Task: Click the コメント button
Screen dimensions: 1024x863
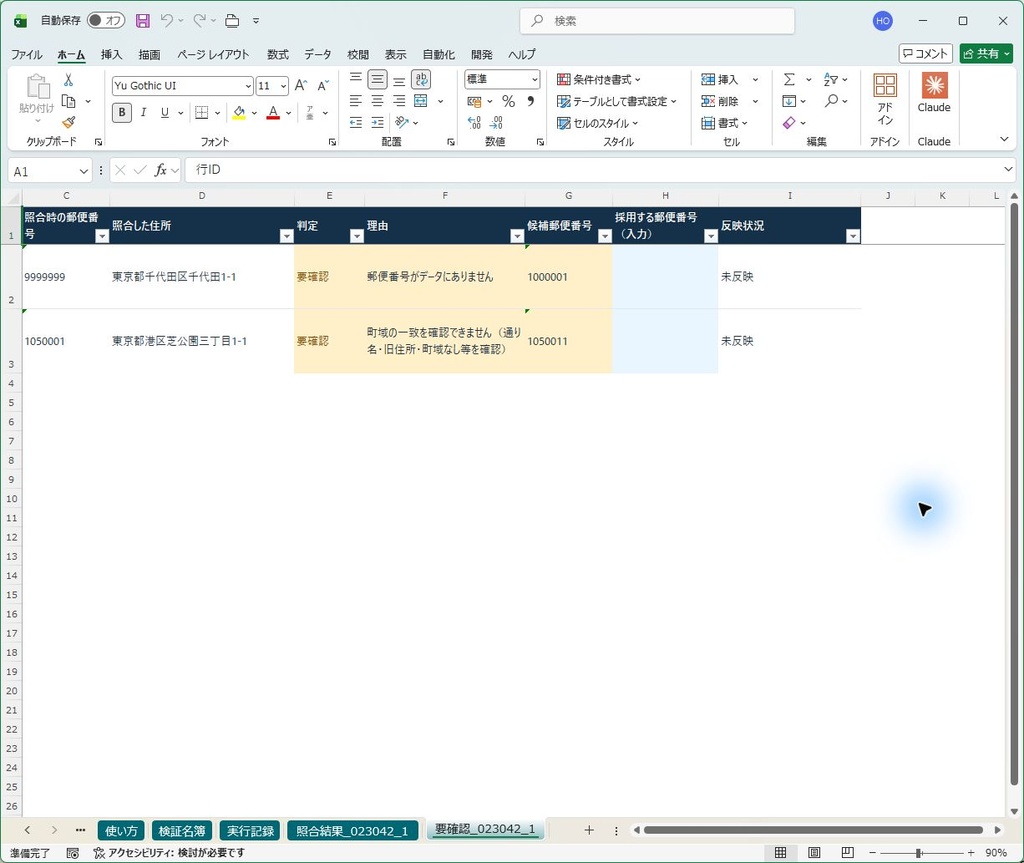Action: click(x=925, y=54)
